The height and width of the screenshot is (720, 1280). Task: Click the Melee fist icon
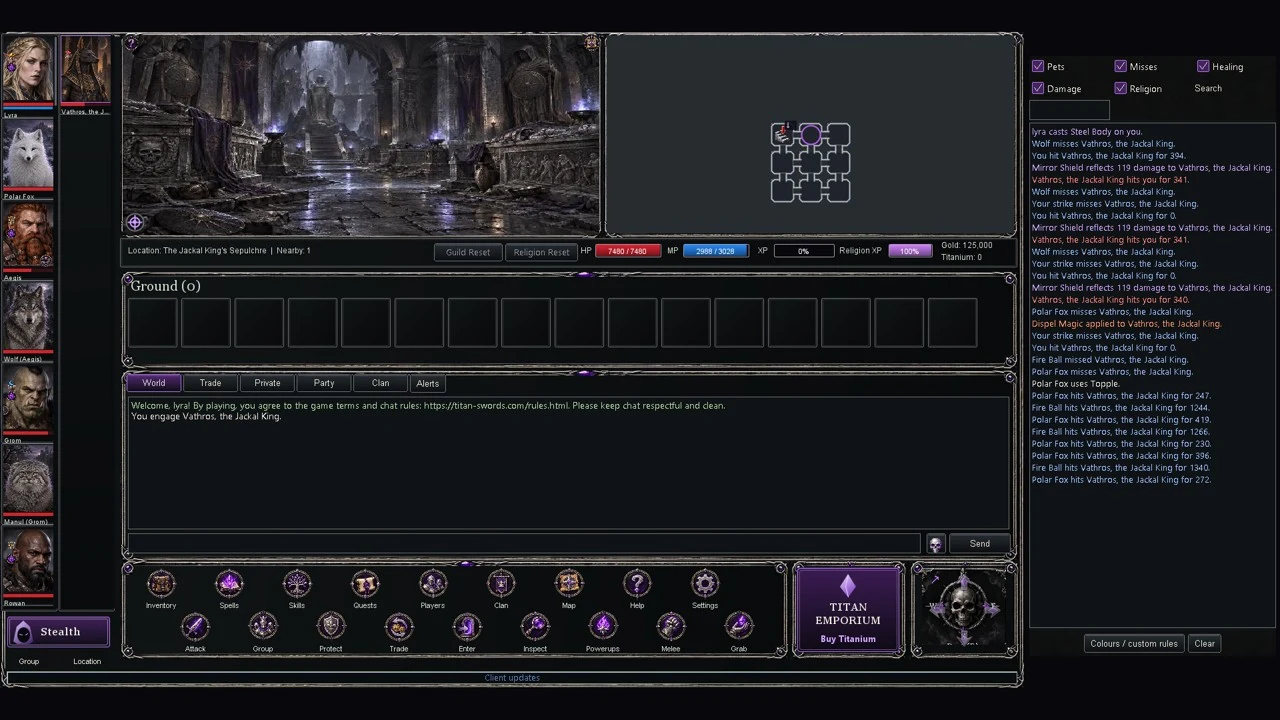point(671,627)
